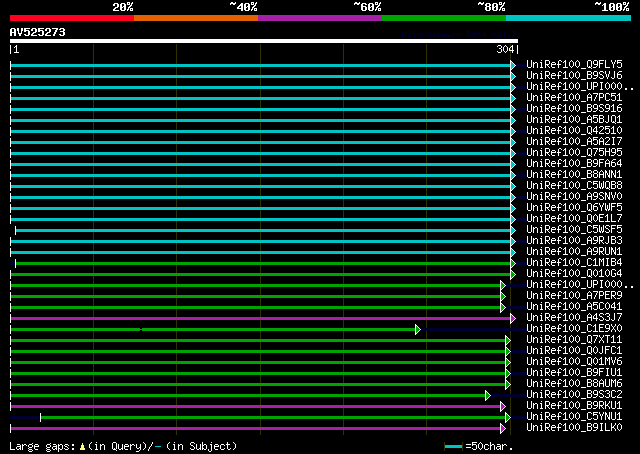
Task: Click the query name AV525273
Action: click(x=38, y=32)
